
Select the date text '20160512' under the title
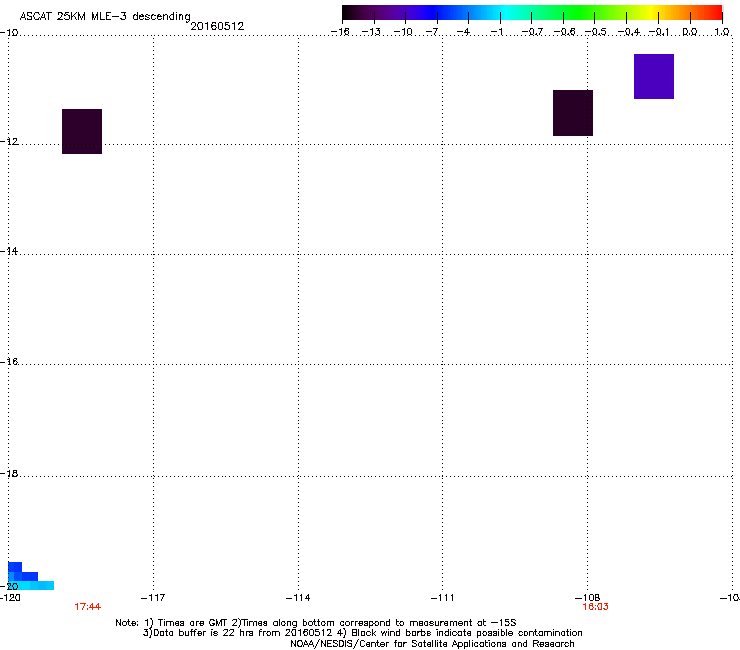(x=217, y=26)
